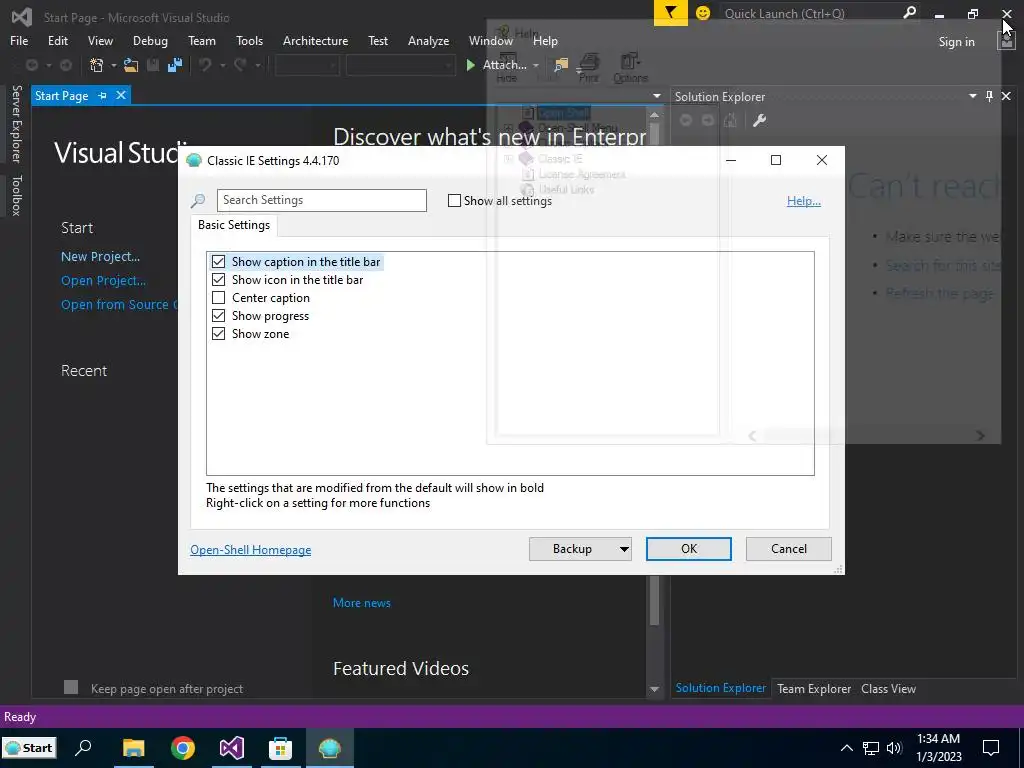
Task: Open the New Project dropdown arrow in toolbar
Action: pos(114,65)
